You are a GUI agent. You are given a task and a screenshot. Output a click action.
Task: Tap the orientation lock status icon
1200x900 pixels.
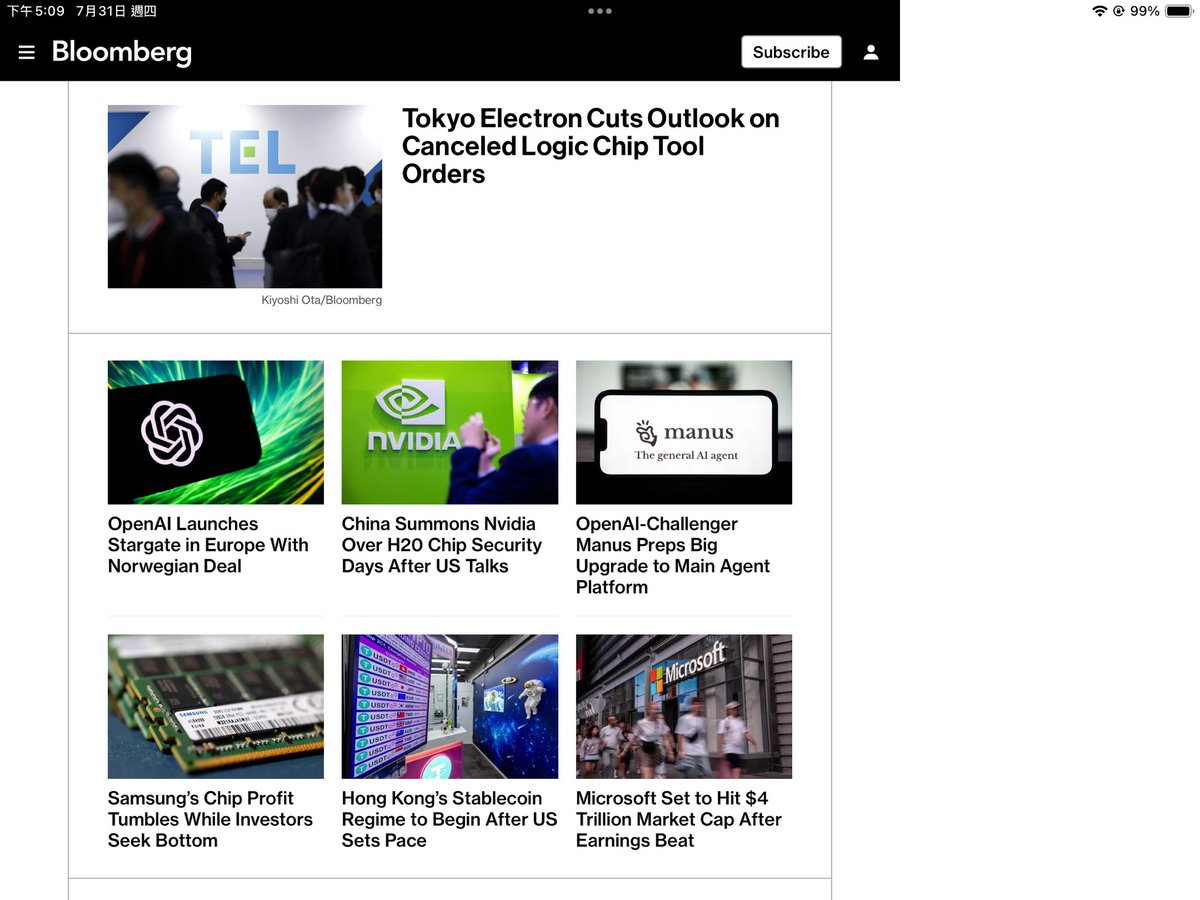coord(1118,11)
